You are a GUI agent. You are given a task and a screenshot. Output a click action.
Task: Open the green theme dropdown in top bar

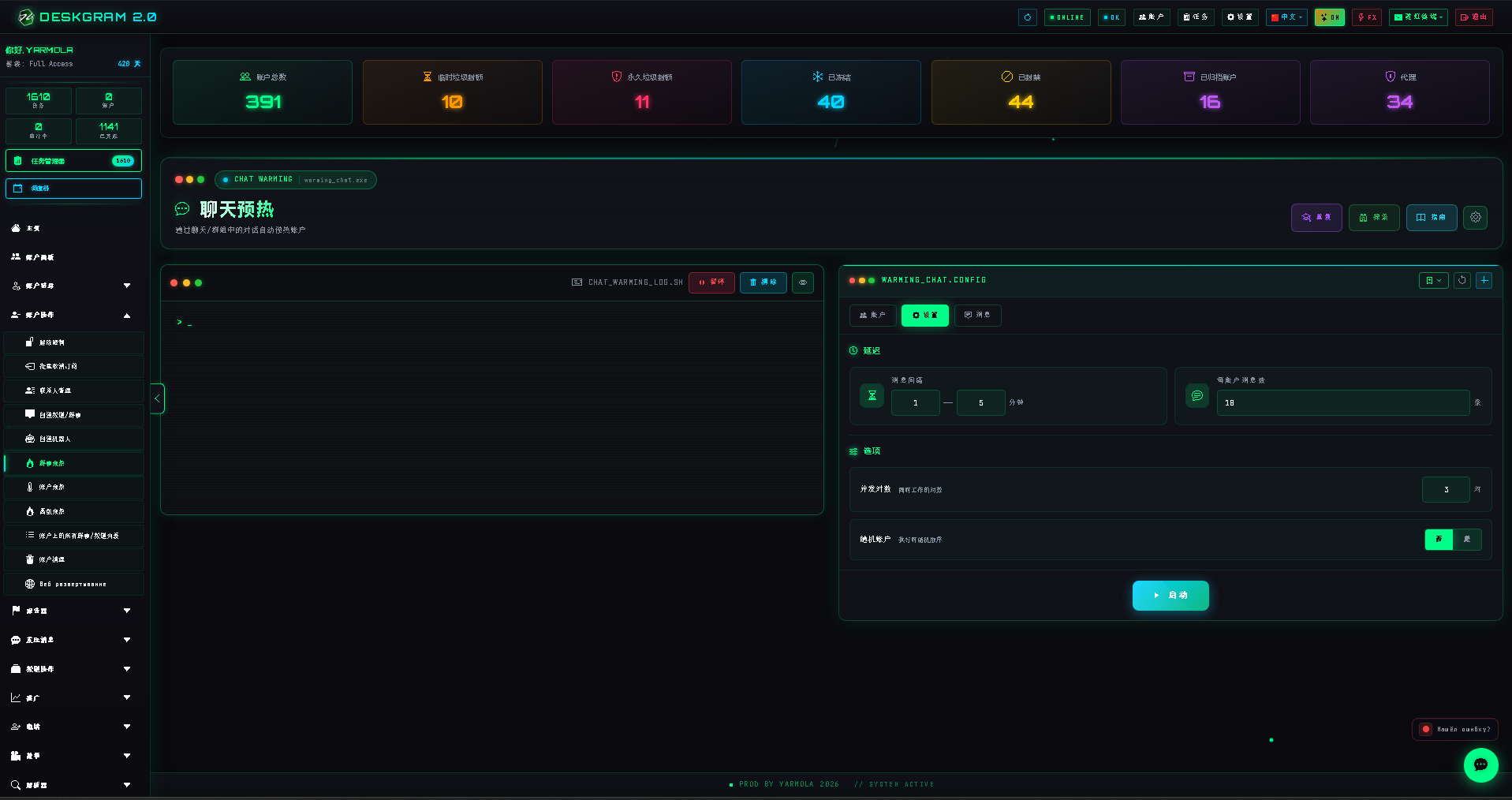tap(1418, 17)
